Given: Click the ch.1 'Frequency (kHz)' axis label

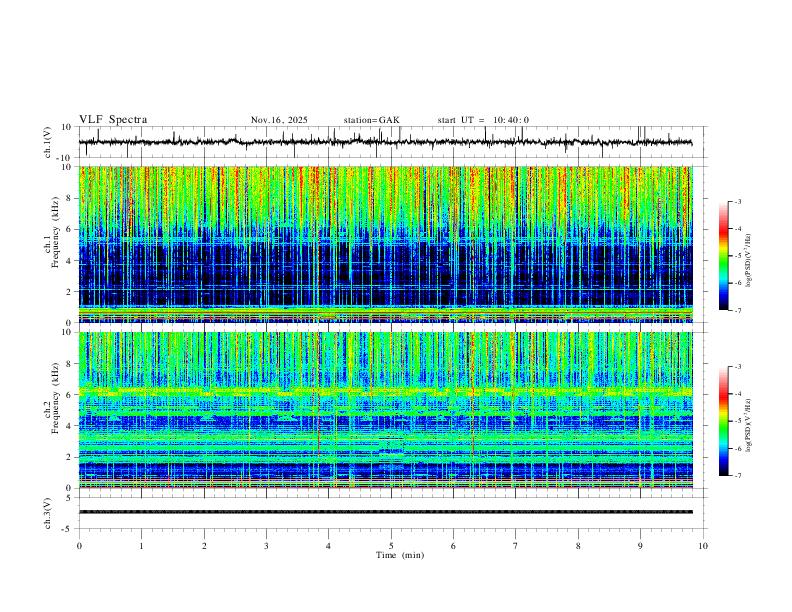Looking at the screenshot, I should pyautogui.click(x=55, y=232).
